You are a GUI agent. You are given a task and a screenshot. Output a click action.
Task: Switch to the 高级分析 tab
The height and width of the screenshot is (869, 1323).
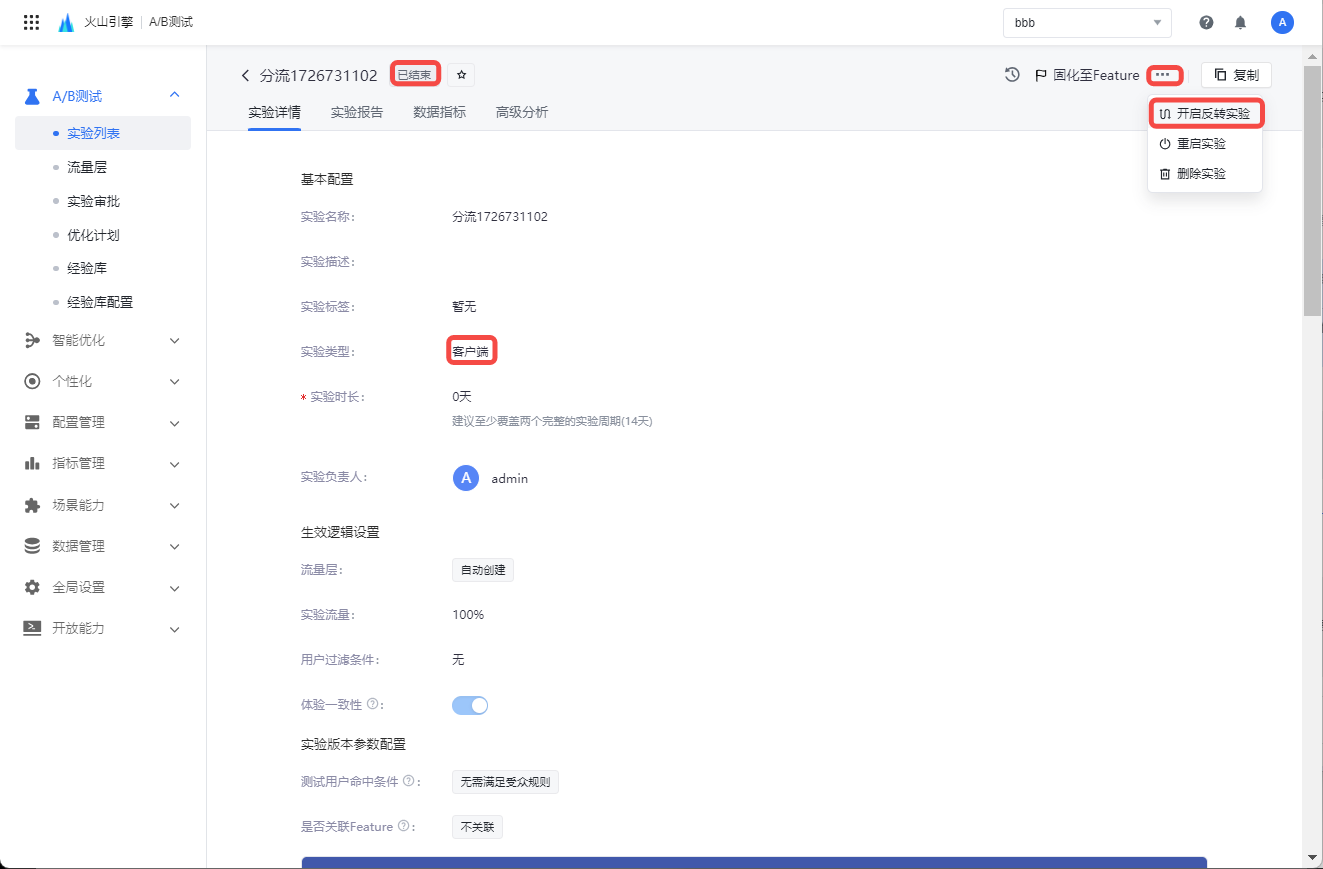point(522,113)
